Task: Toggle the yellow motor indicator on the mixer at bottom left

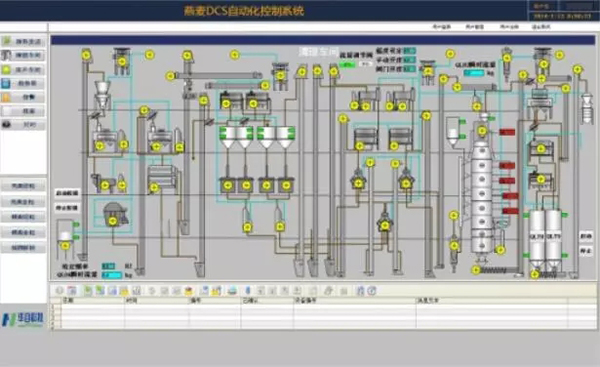Action: coord(112,221)
